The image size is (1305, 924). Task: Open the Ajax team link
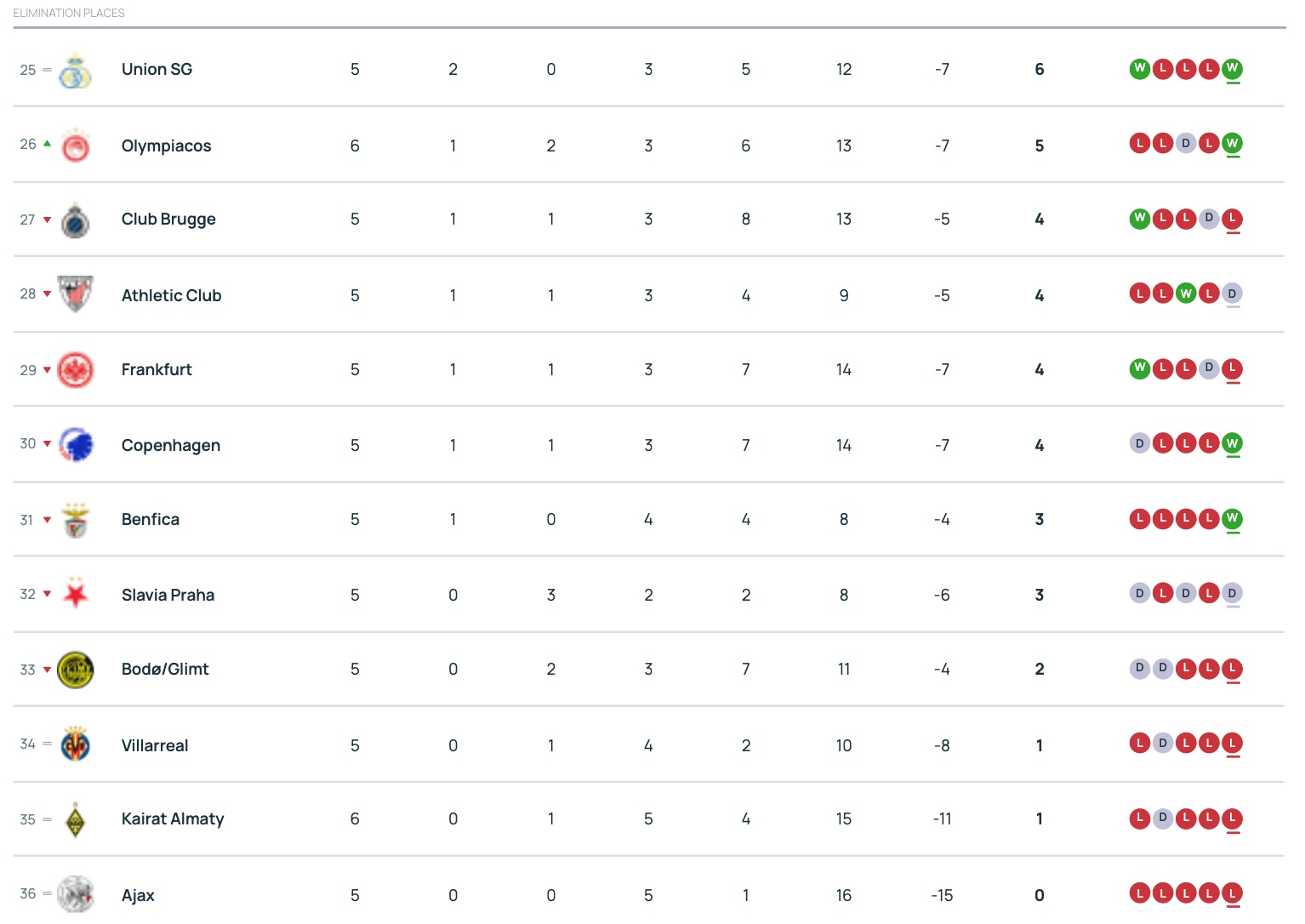tap(138, 895)
